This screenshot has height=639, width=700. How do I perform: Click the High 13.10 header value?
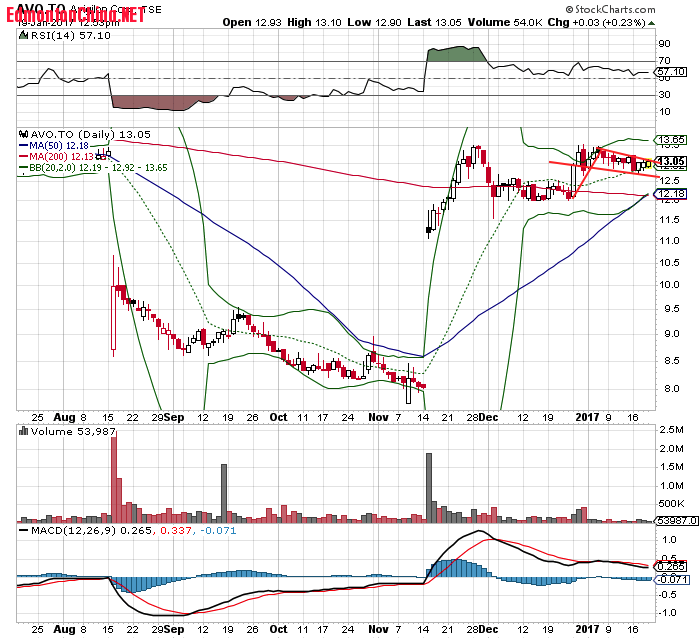point(314,22)
